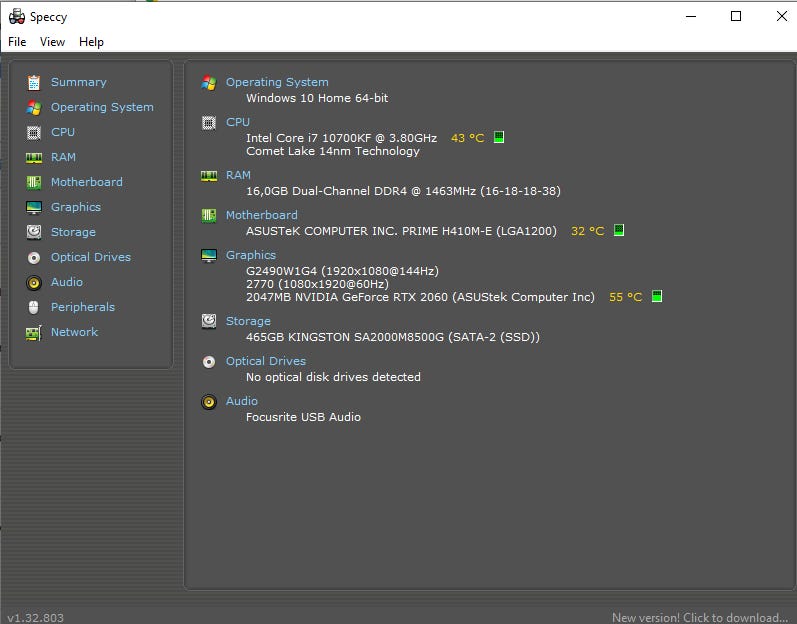Open Audio via the speaker icon in sidebar

[34, 282]
